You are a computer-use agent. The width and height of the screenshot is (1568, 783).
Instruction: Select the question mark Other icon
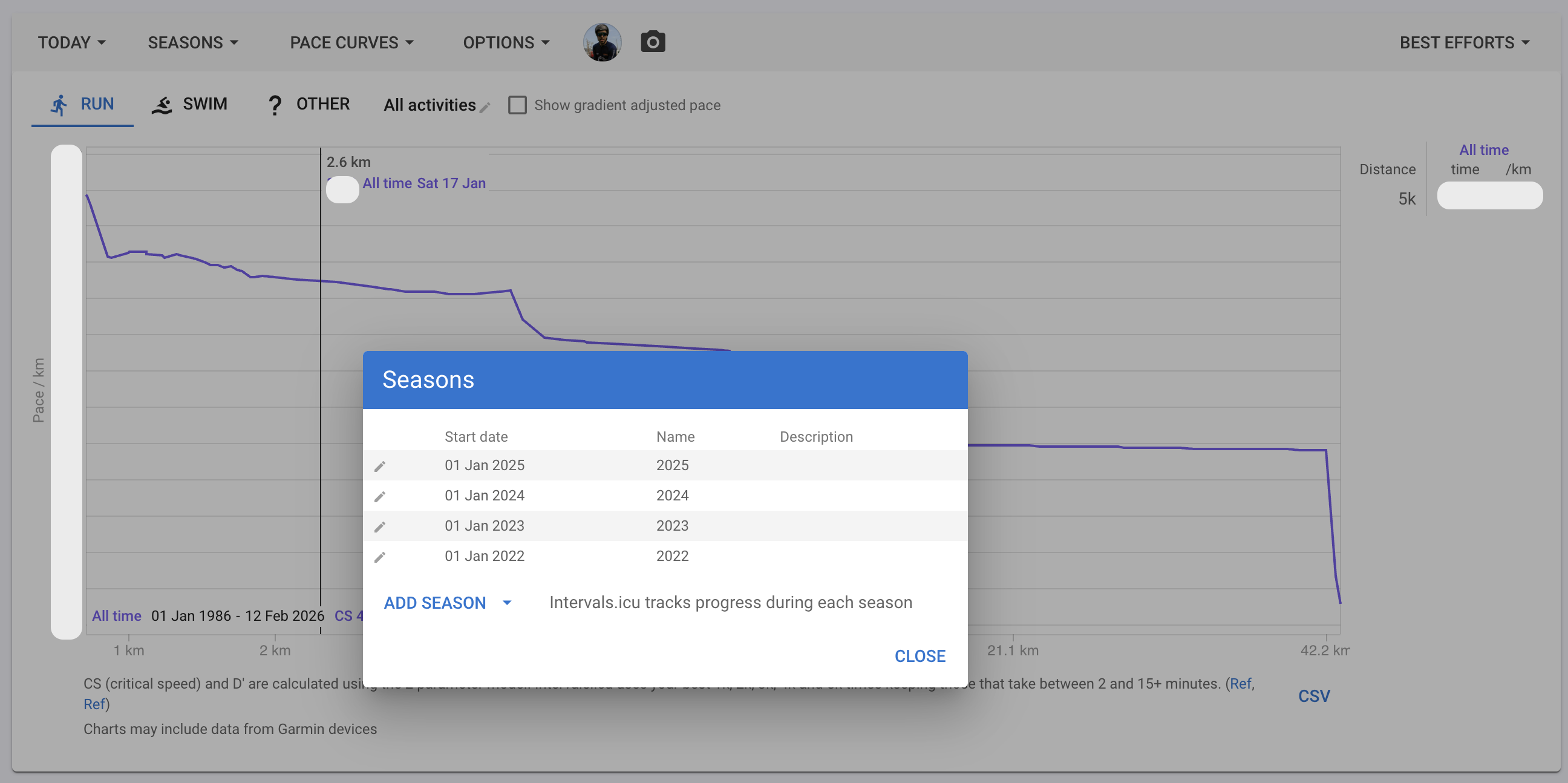tap(275, 105)
